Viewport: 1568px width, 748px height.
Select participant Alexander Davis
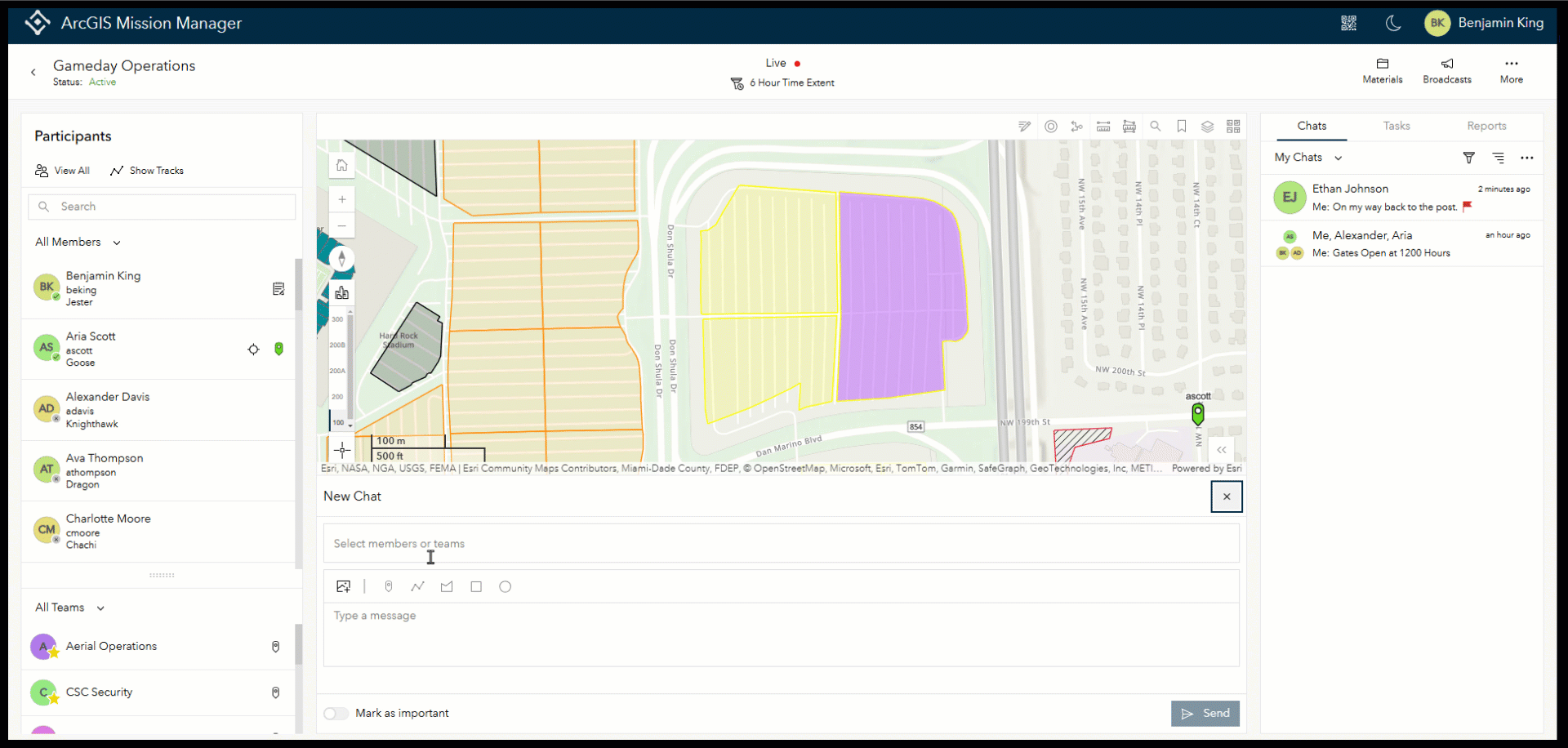tap(158, 410)
